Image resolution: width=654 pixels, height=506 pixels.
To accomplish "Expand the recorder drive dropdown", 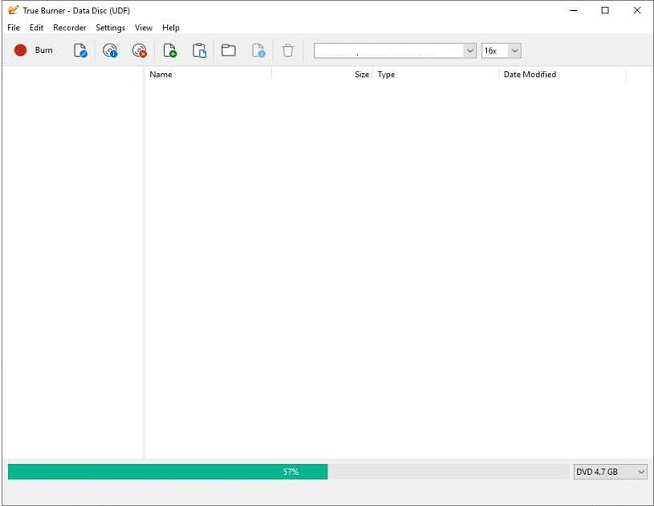I will click(469, 50).
